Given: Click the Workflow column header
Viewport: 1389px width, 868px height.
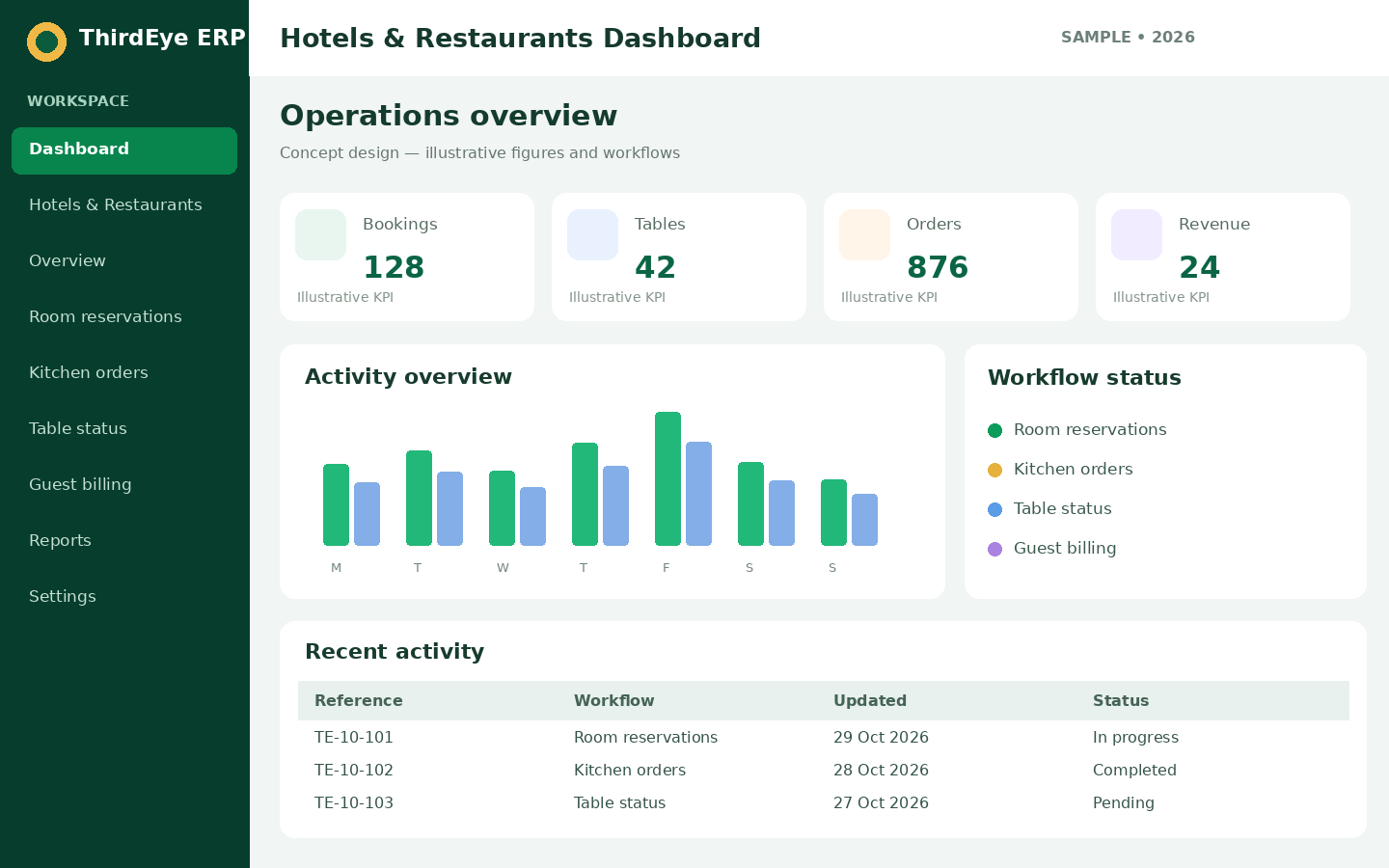Looking at the screenshot, I should click(614, 701).
